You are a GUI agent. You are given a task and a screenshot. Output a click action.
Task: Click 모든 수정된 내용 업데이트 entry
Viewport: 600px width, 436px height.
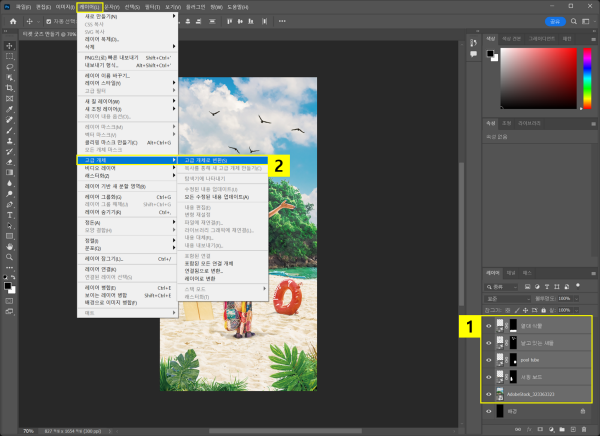click(222, 197)
